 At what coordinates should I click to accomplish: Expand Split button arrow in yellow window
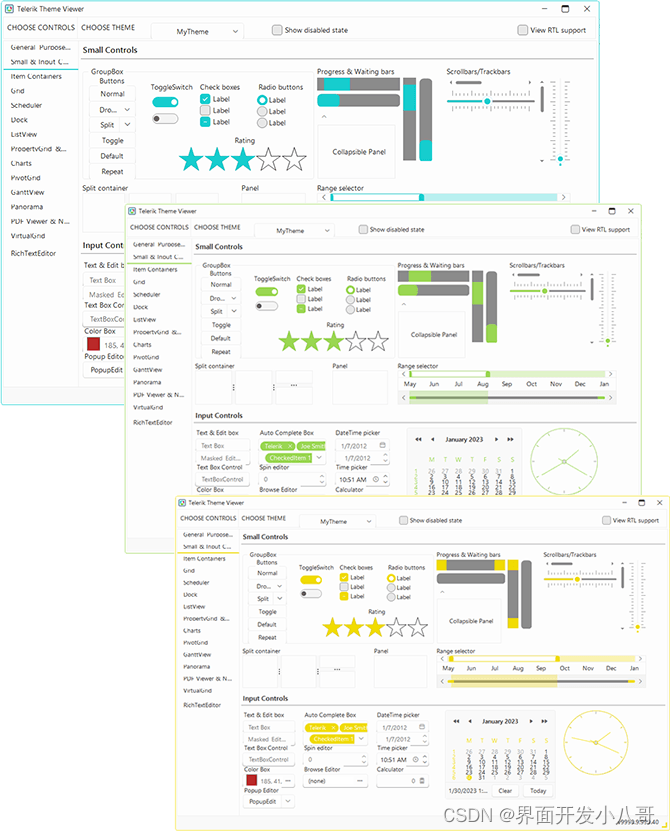280,599
